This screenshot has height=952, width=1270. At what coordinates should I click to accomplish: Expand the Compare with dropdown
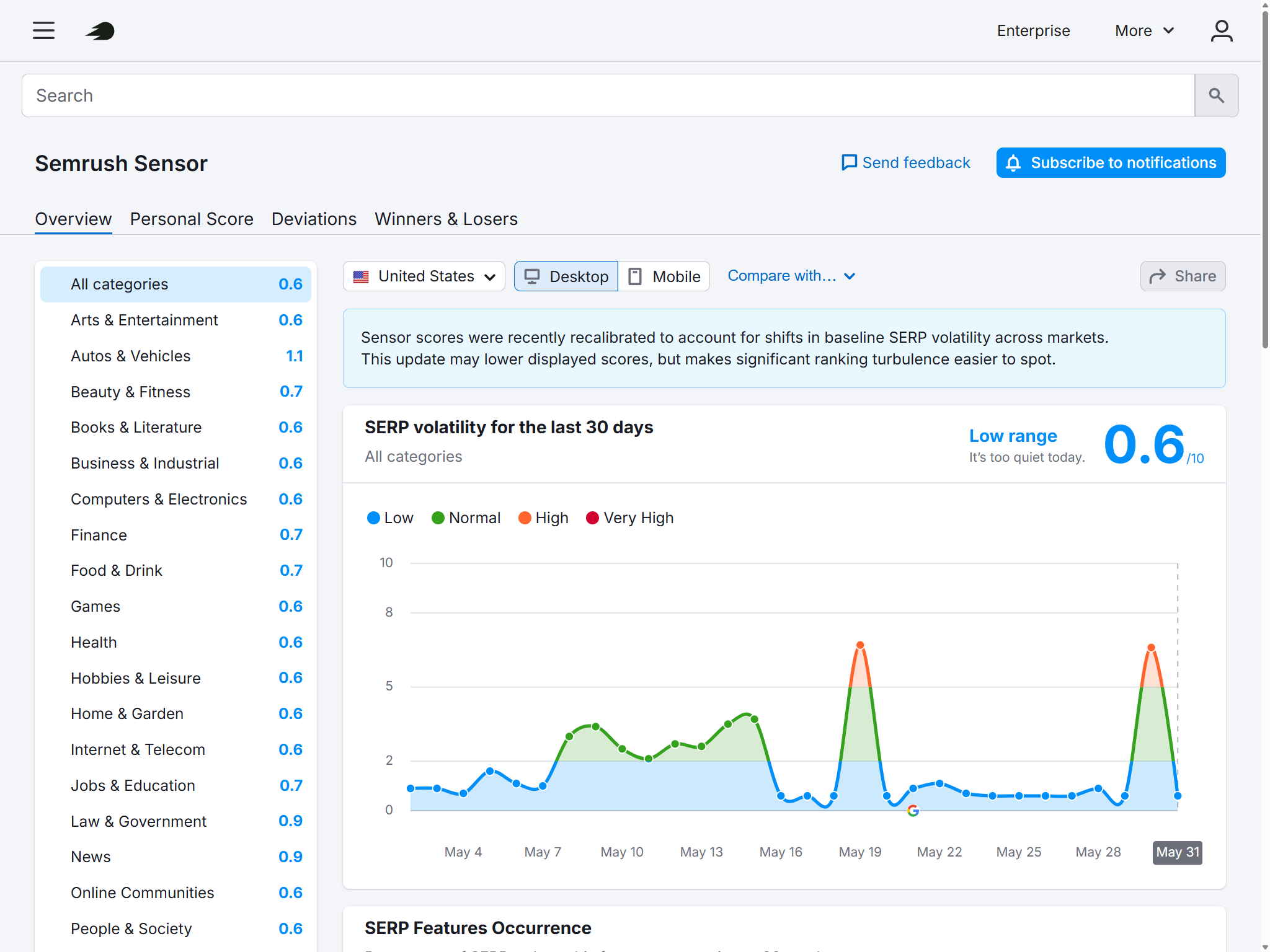click(x=791, y=276)
